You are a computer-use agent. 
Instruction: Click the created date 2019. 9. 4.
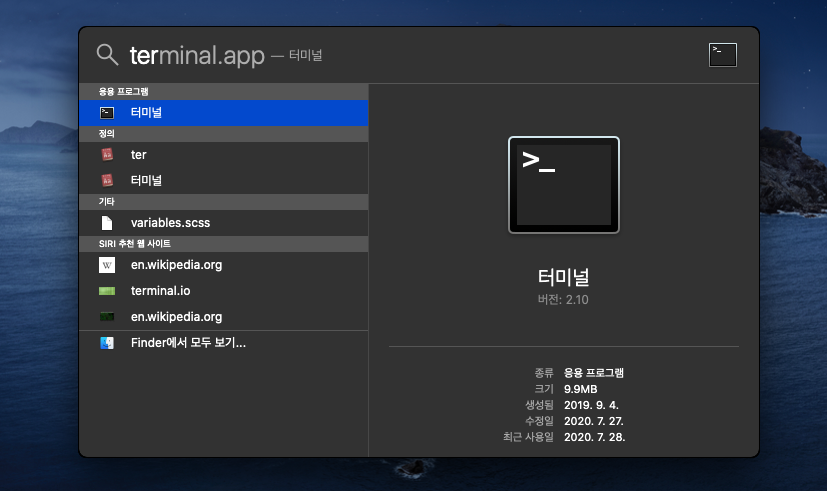pyautogui.click(x=591, y=405)
